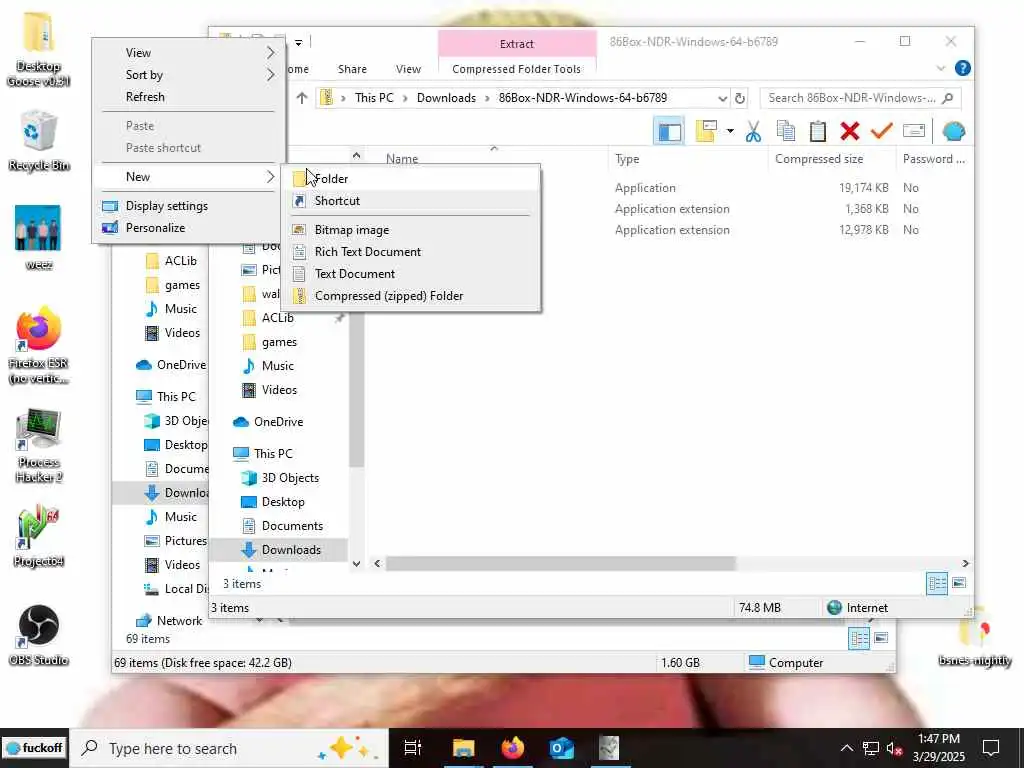This screenshot has width=1024, height=768.
Task: Switch front window to details view
Action: (937, 583)
